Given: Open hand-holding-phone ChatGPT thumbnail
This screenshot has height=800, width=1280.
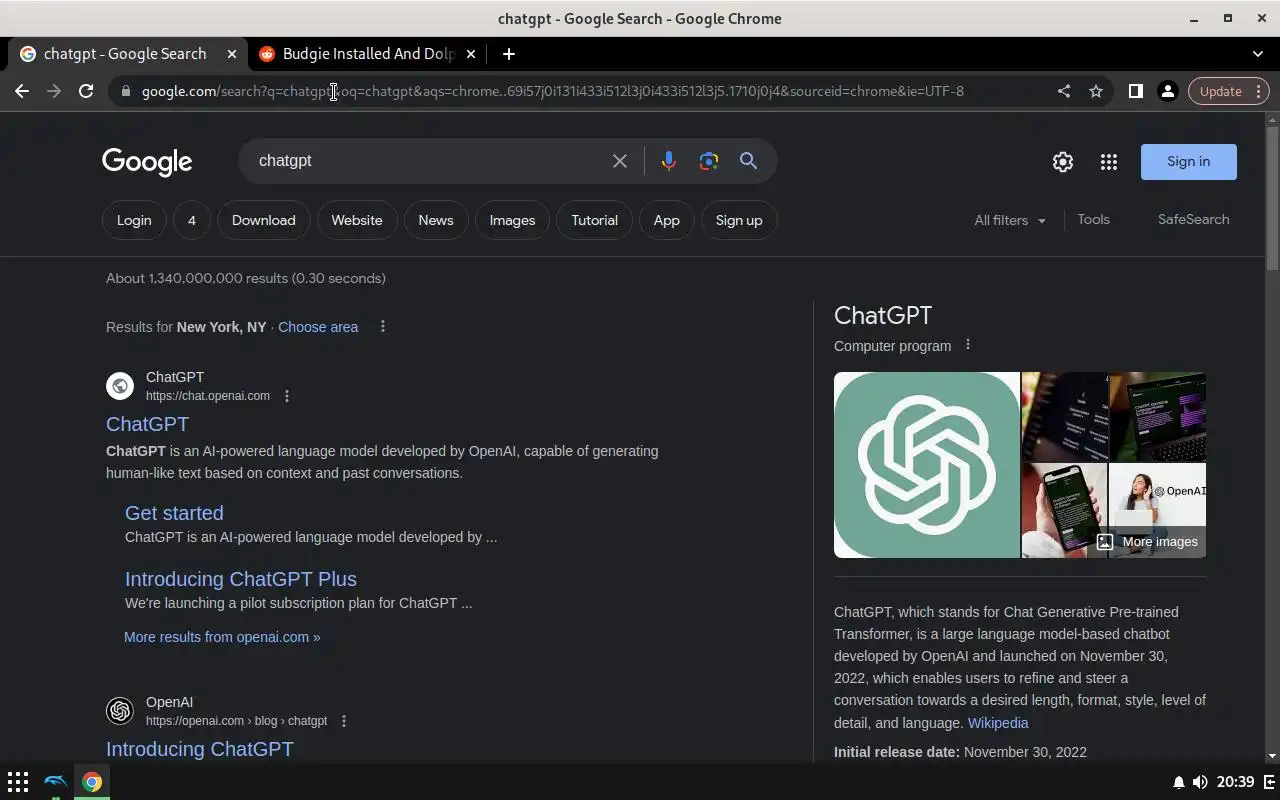Looking at the screenshot, I should point(1064,510).
